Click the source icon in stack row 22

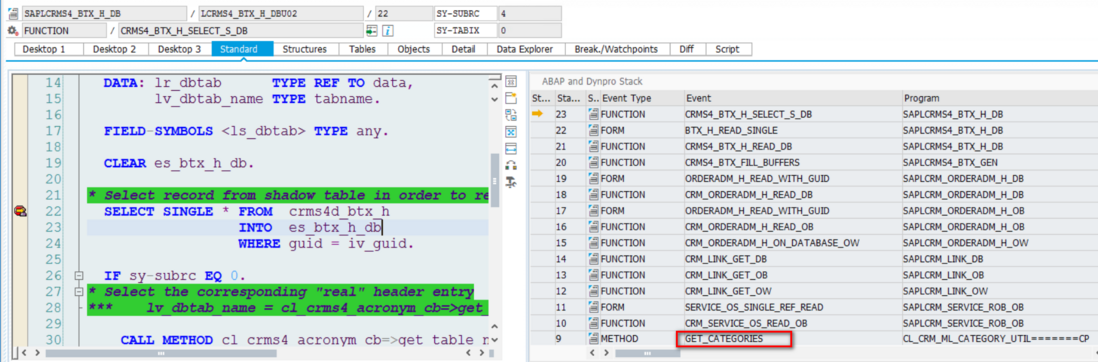[x=593, y=130]
